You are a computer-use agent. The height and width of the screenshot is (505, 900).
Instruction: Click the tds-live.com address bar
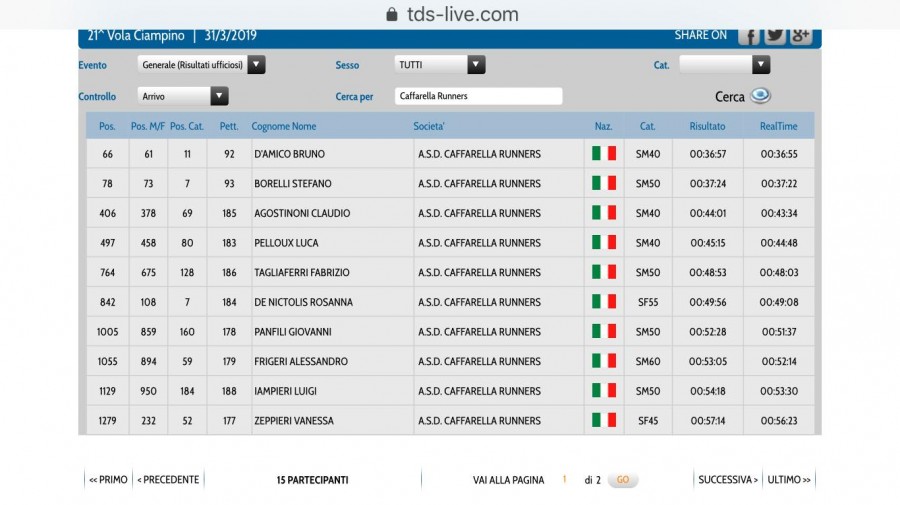[452, 14]
